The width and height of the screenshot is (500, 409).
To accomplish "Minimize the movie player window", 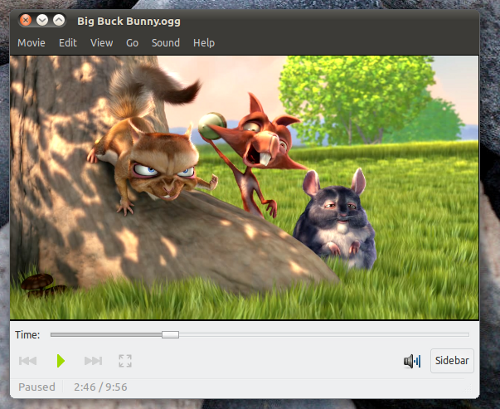I will pos(42,20).
